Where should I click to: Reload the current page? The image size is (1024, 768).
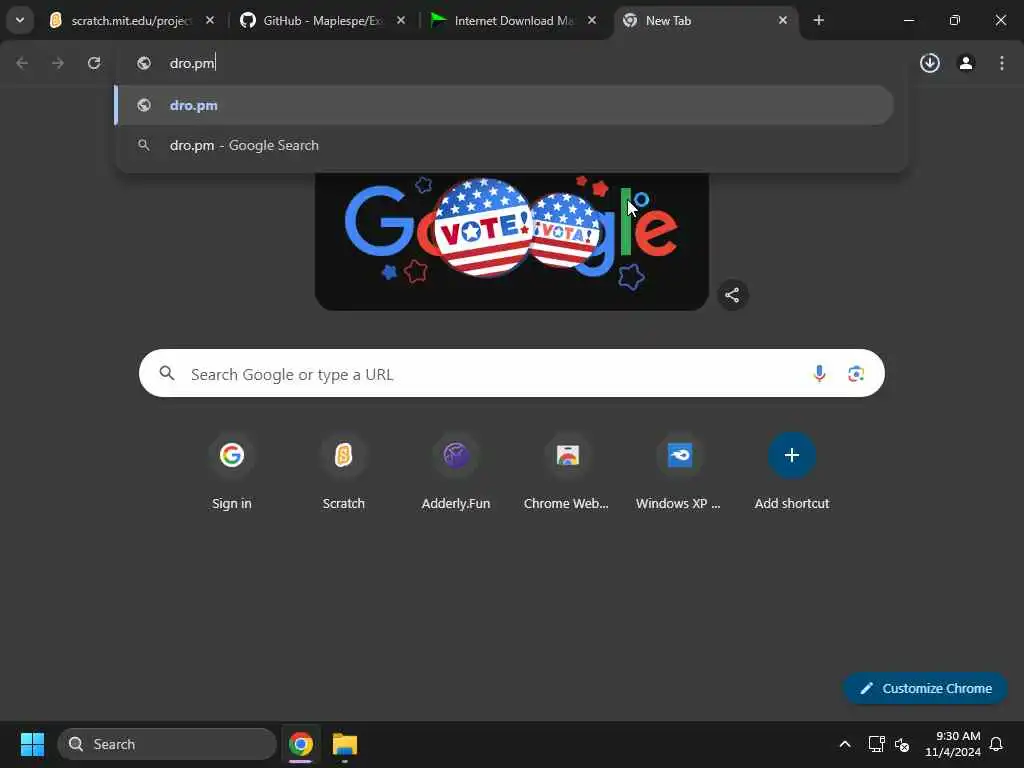[94, 63]
